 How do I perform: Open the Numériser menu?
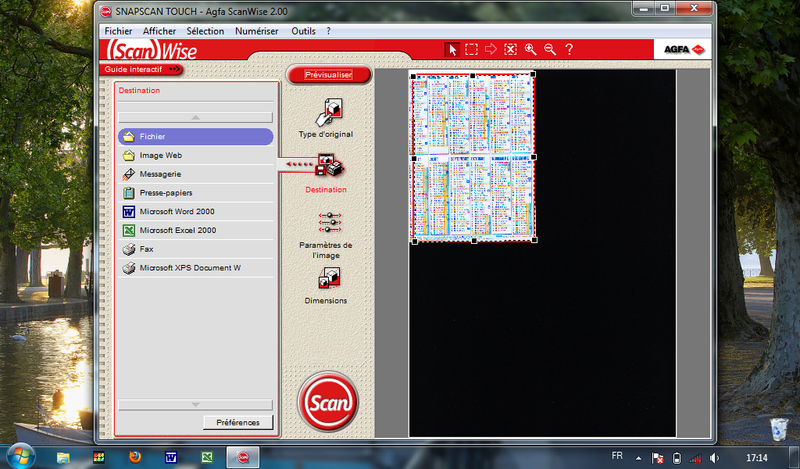257,31
